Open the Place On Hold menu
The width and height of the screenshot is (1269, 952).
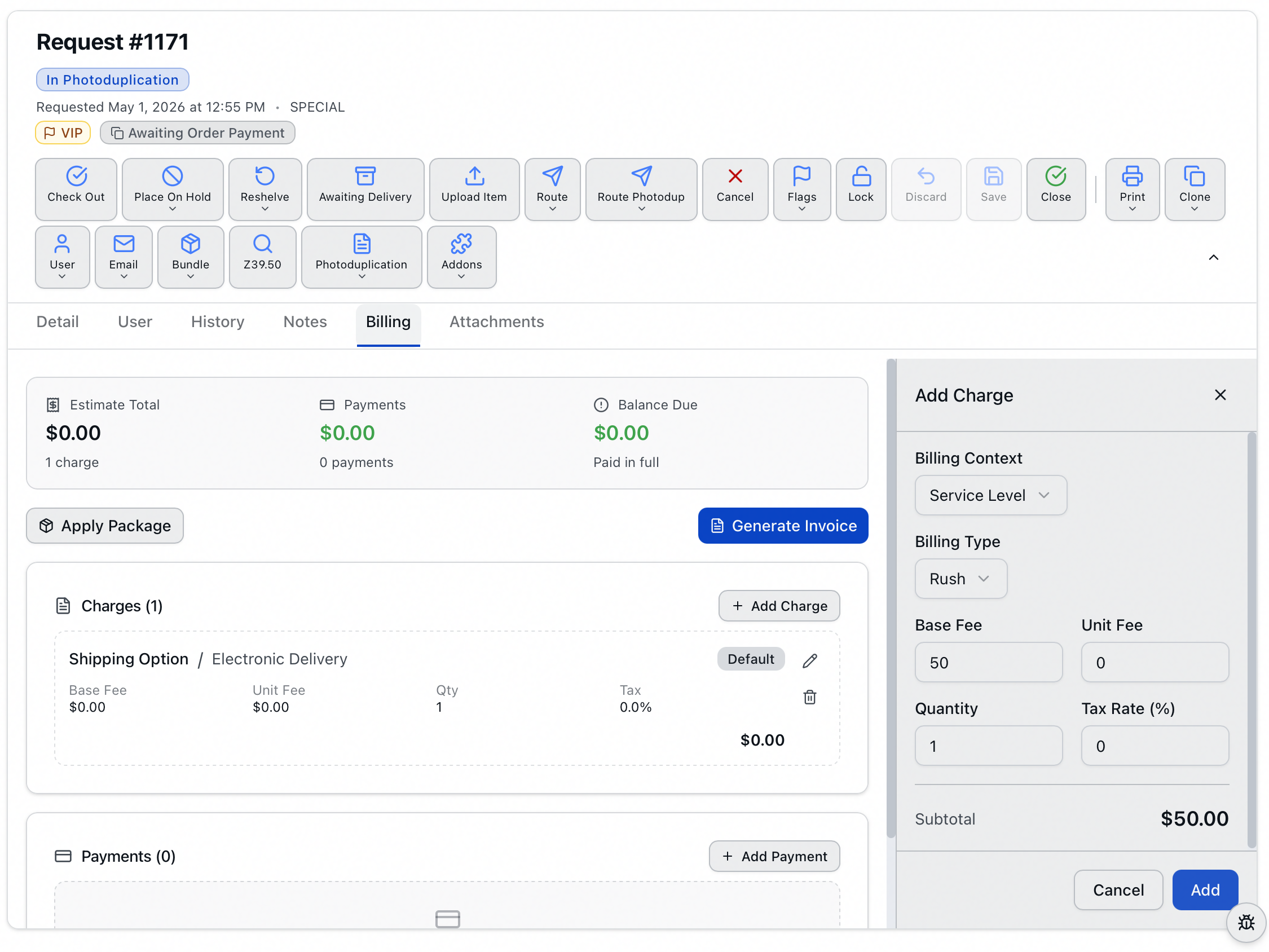(x=172, y=189)
